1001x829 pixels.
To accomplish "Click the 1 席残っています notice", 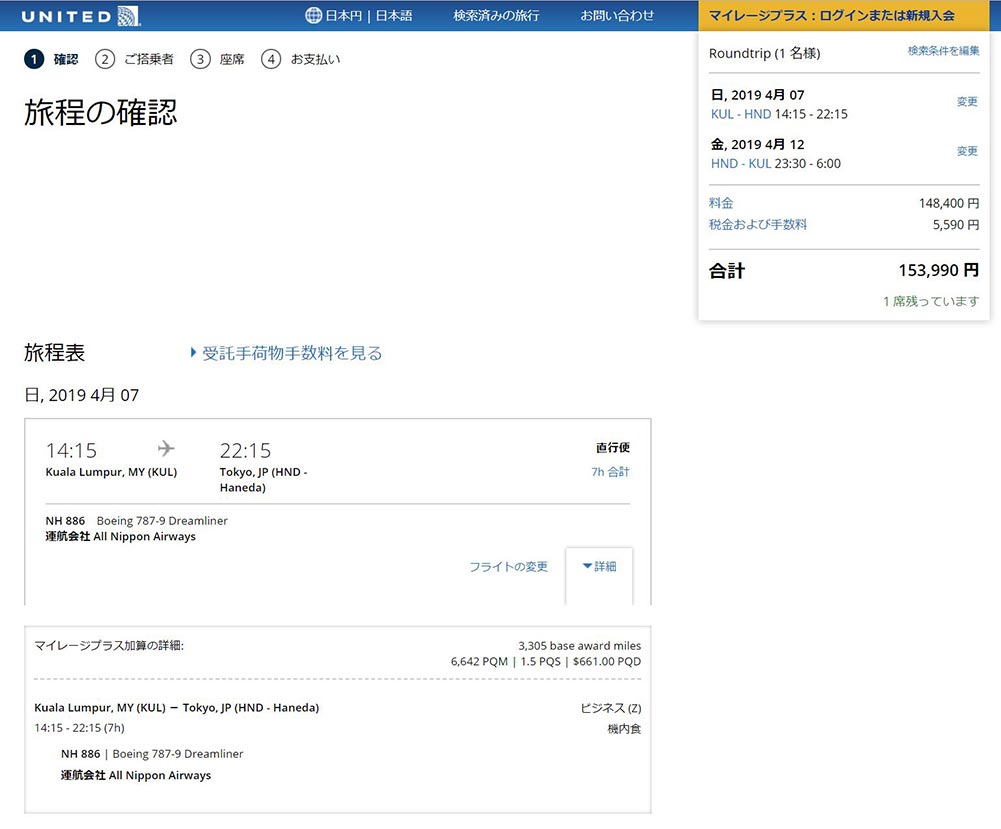I will [x=931, y=301].
